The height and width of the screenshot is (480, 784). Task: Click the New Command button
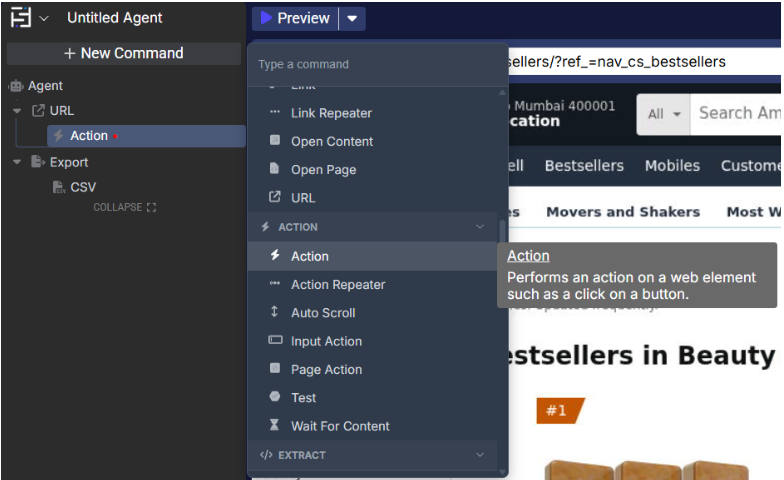point(123,53)
